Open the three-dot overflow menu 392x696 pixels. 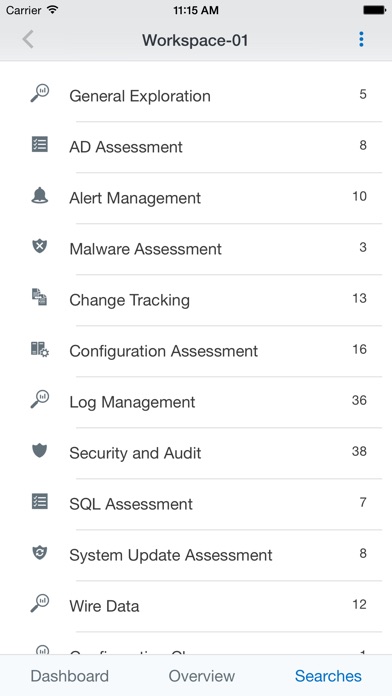[x=361, y=40]
